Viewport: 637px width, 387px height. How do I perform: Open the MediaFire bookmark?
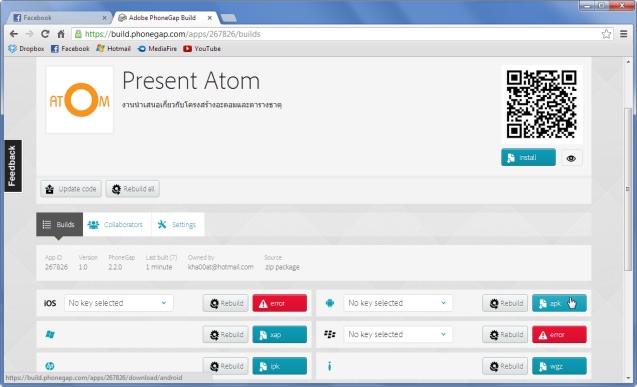157,49
